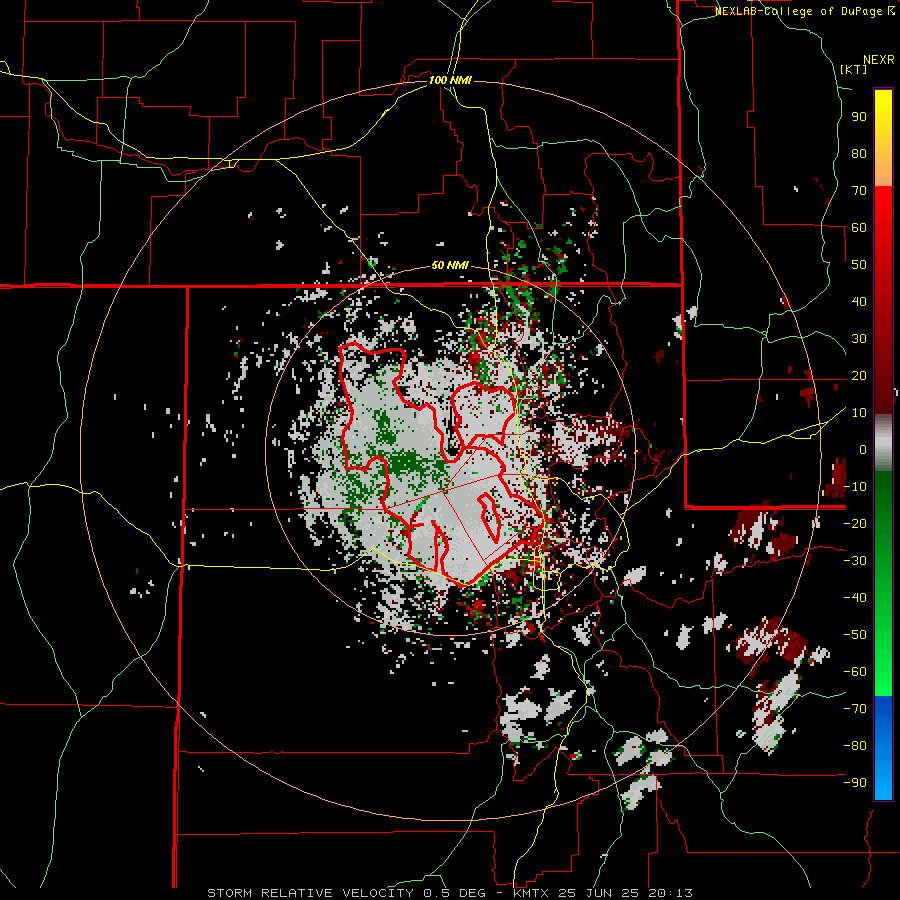Click the "NEXLAB-College of DuPage" credit text
This screenshot has width=900, height=900.
tap(798, 11)
